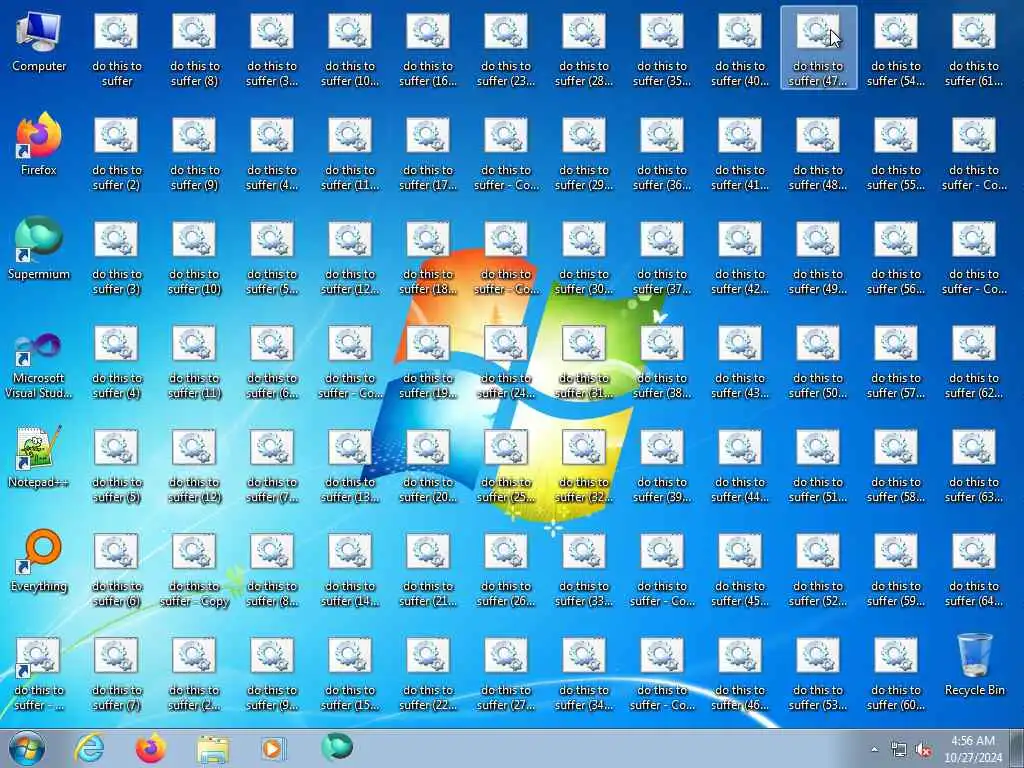Select the "do this to suffer (55..." file
The width and height of the screenshot is (1024, 768).
896,154
